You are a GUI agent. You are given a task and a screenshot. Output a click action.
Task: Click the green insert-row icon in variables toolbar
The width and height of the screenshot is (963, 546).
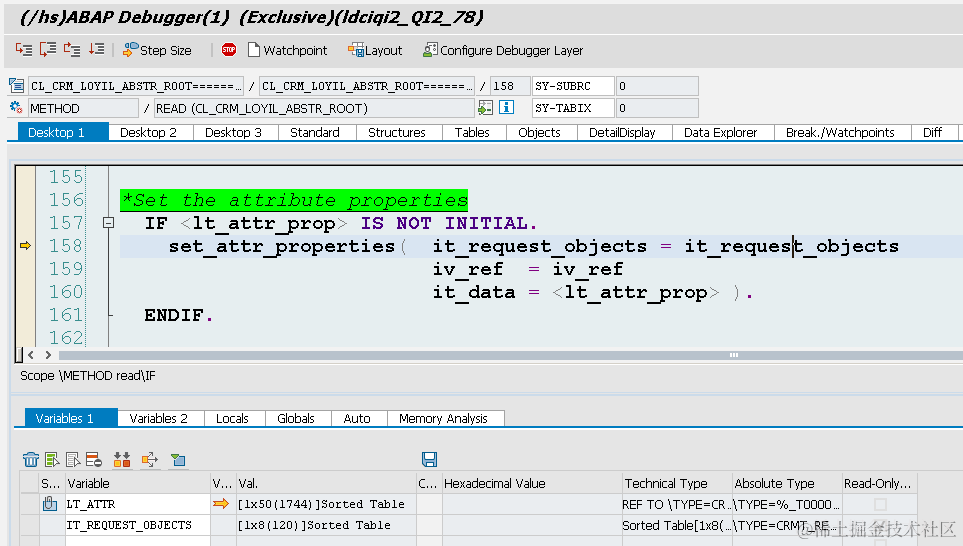click(x=52, y=459)
